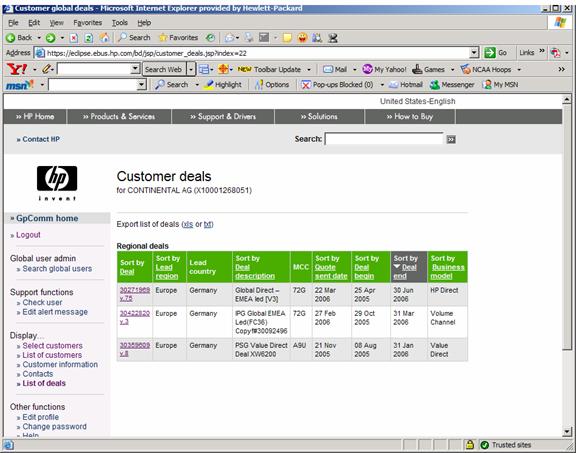Click the Mail envelope toolbar icon
576x453 pixels.
(x=230, y=37)
